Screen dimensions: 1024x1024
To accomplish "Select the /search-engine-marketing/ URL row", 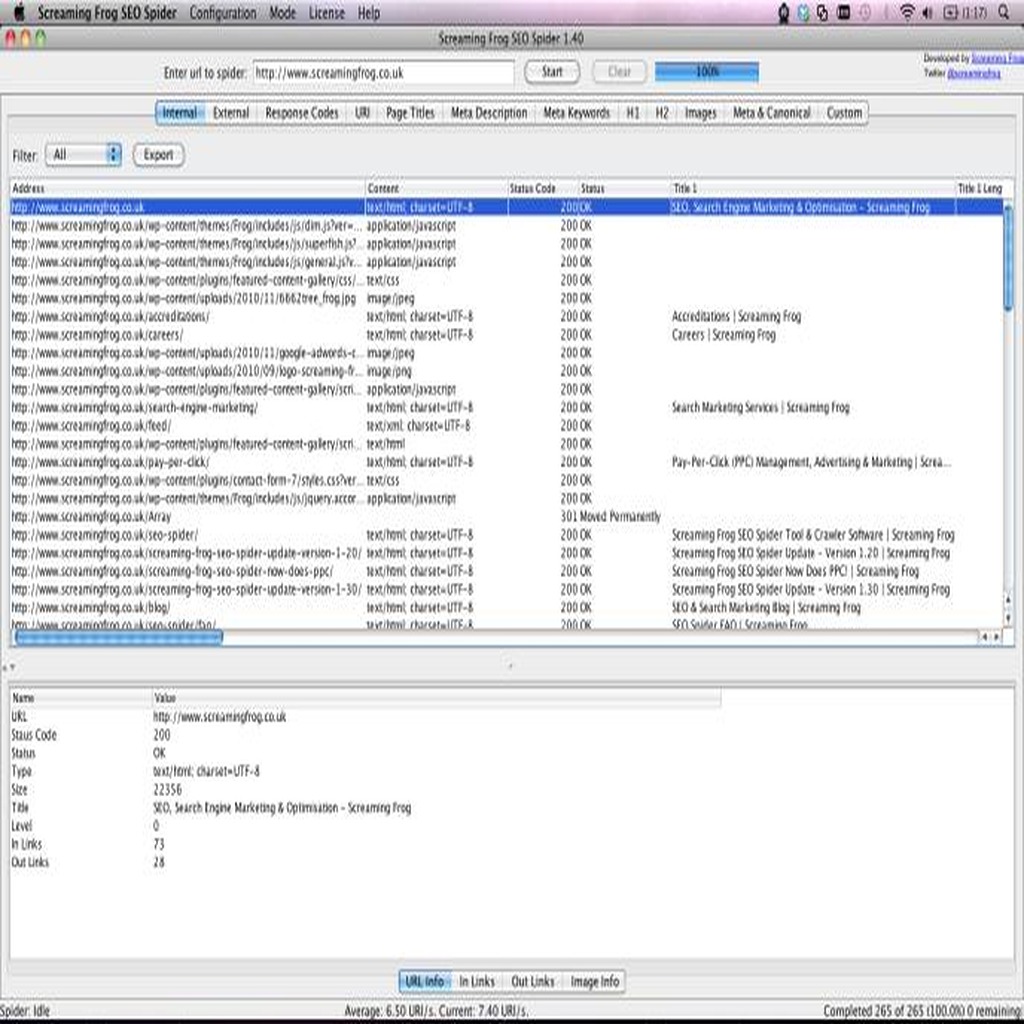I will (x=507, y=408).
